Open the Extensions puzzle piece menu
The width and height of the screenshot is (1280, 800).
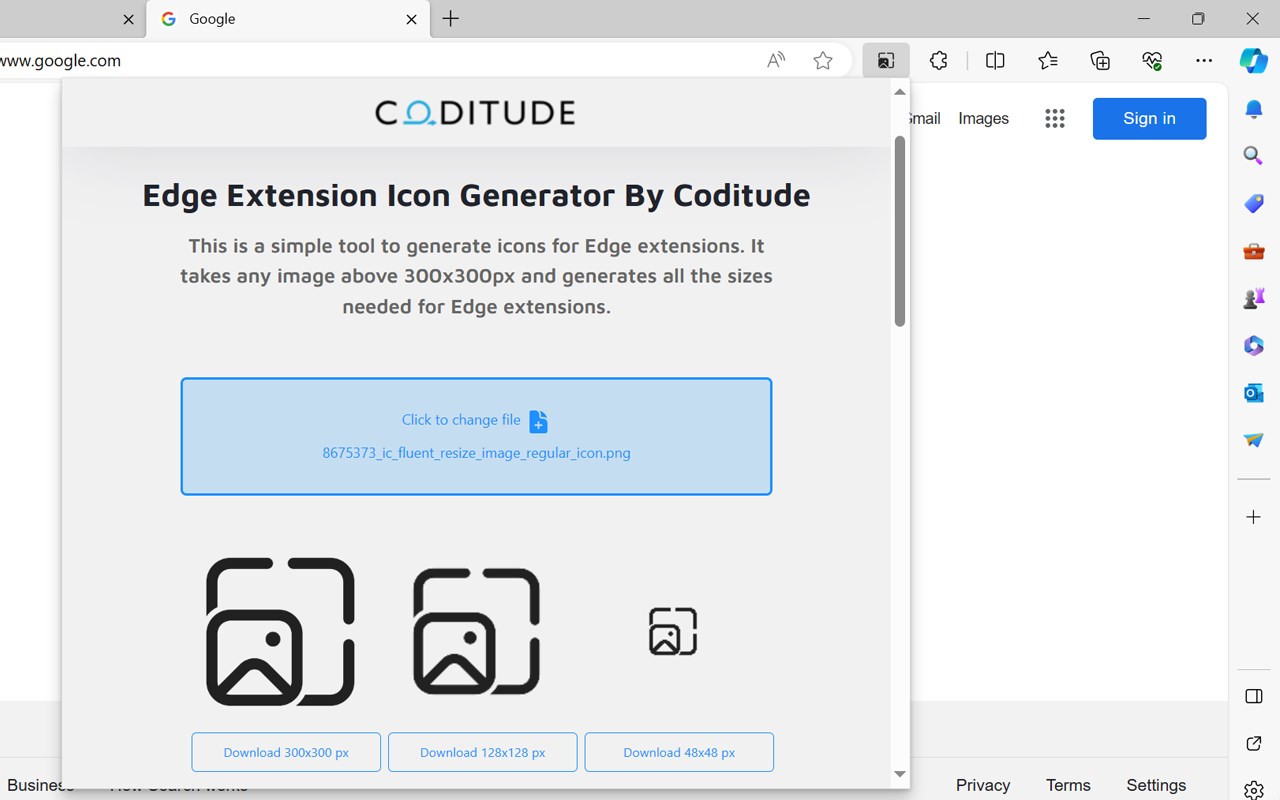(x=938, y=61)
